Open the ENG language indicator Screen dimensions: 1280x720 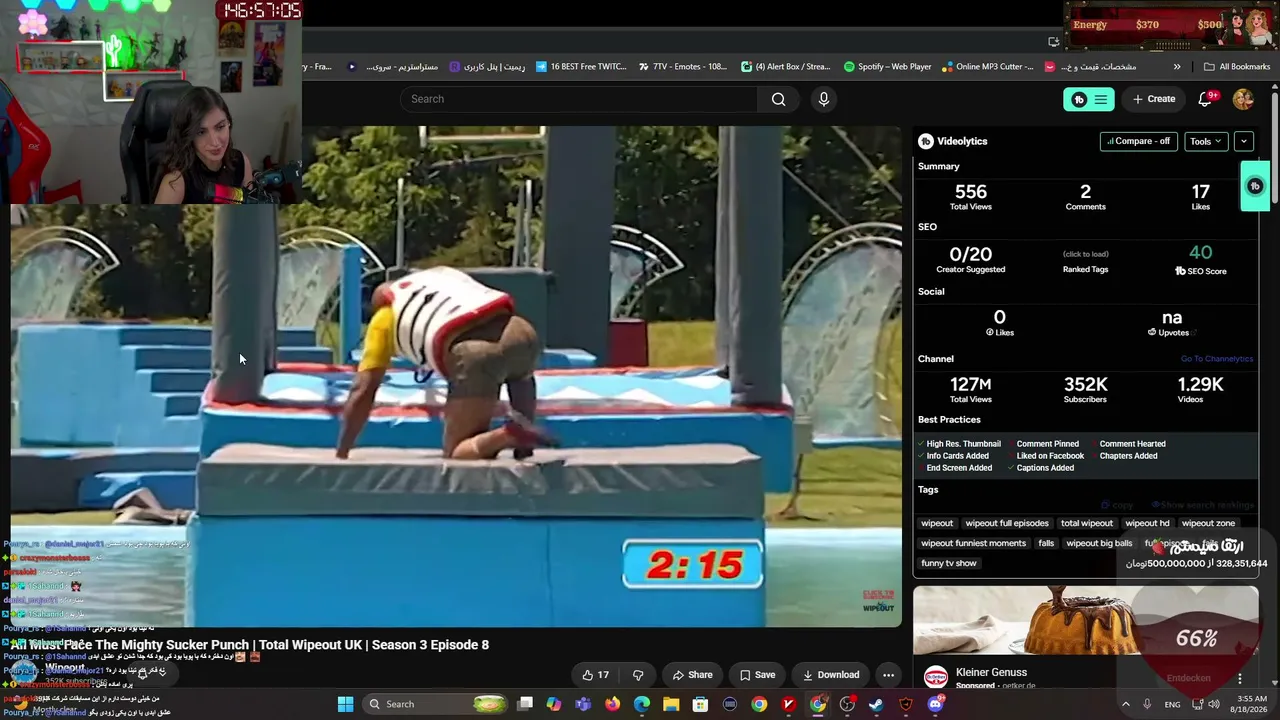pyautogui.click(x=1172, y=704)
